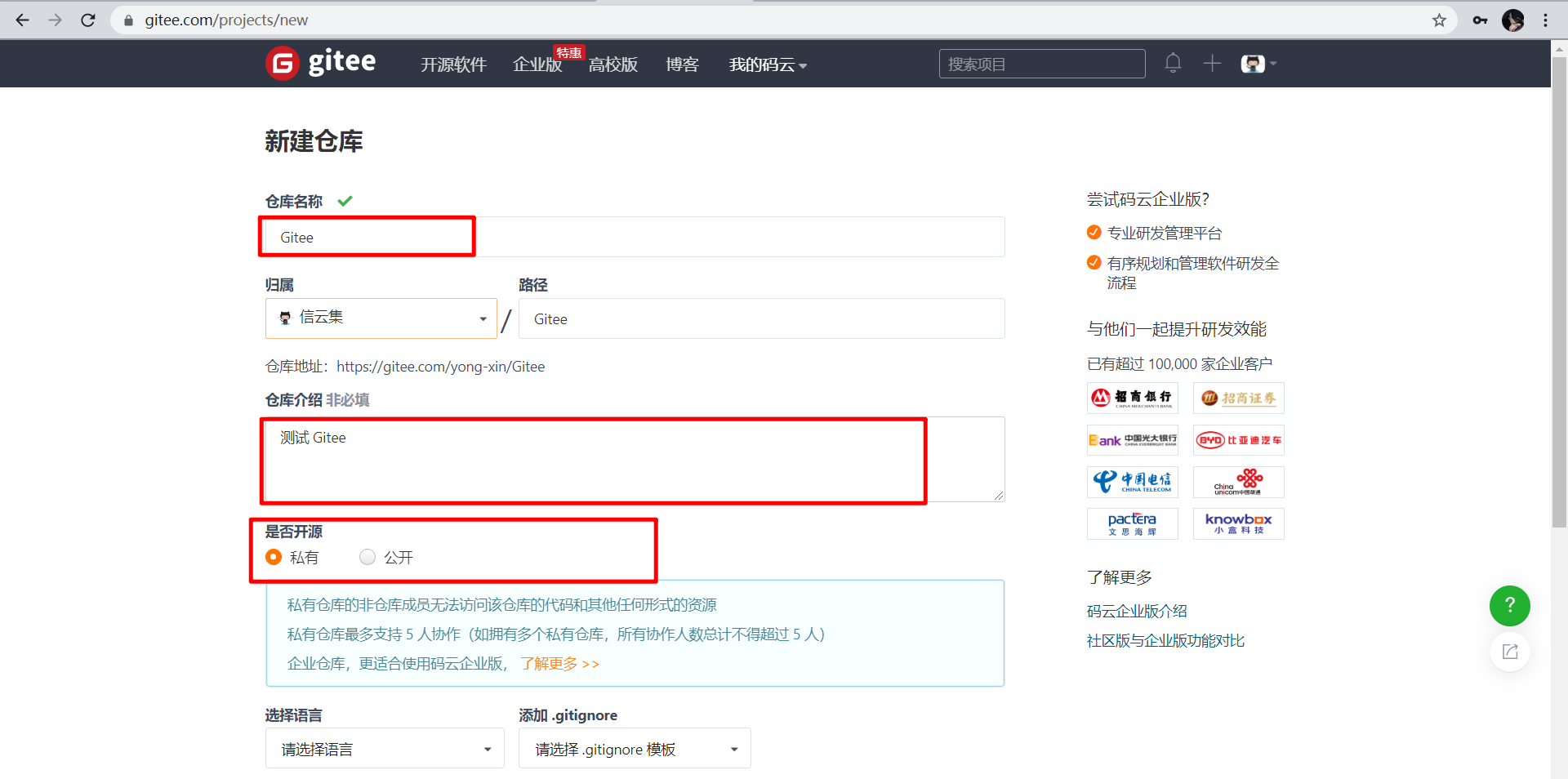Open the Chrome profile avatar

point(1513,20)
